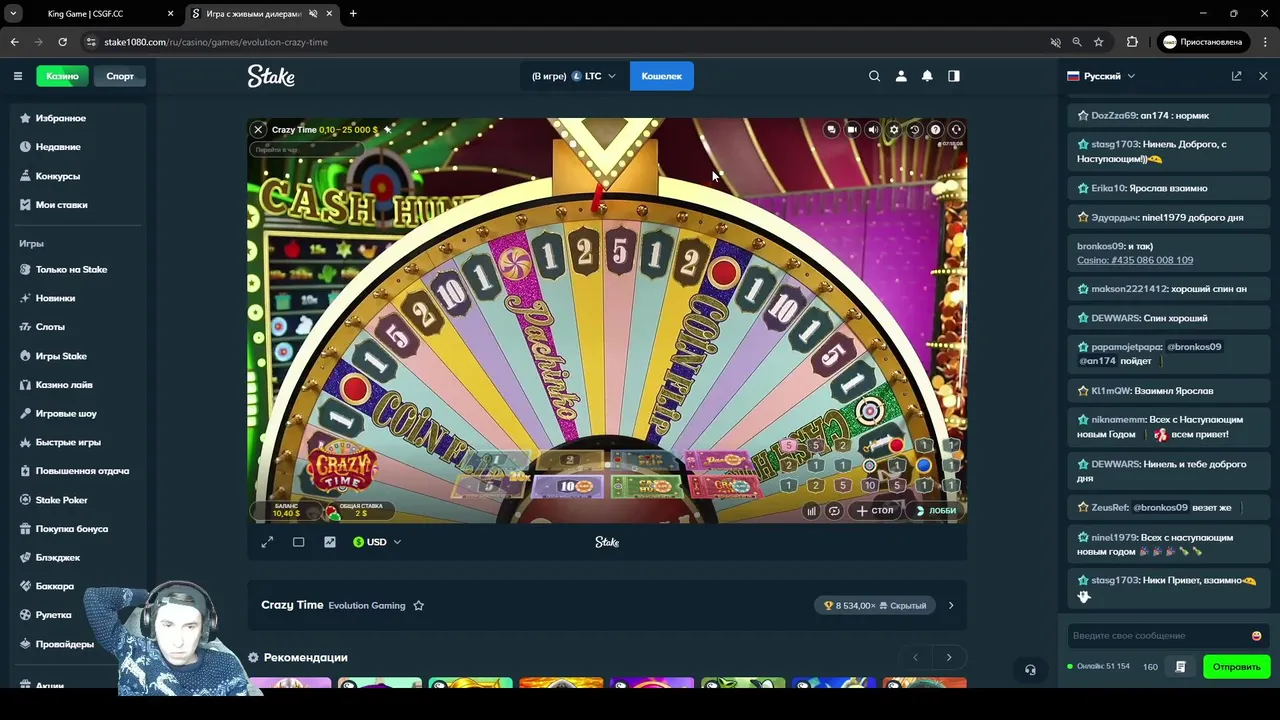Viewport: 1280px width, 720px height.
Task: Toggle the autoplay repeat icon in game
Action: 834,511
